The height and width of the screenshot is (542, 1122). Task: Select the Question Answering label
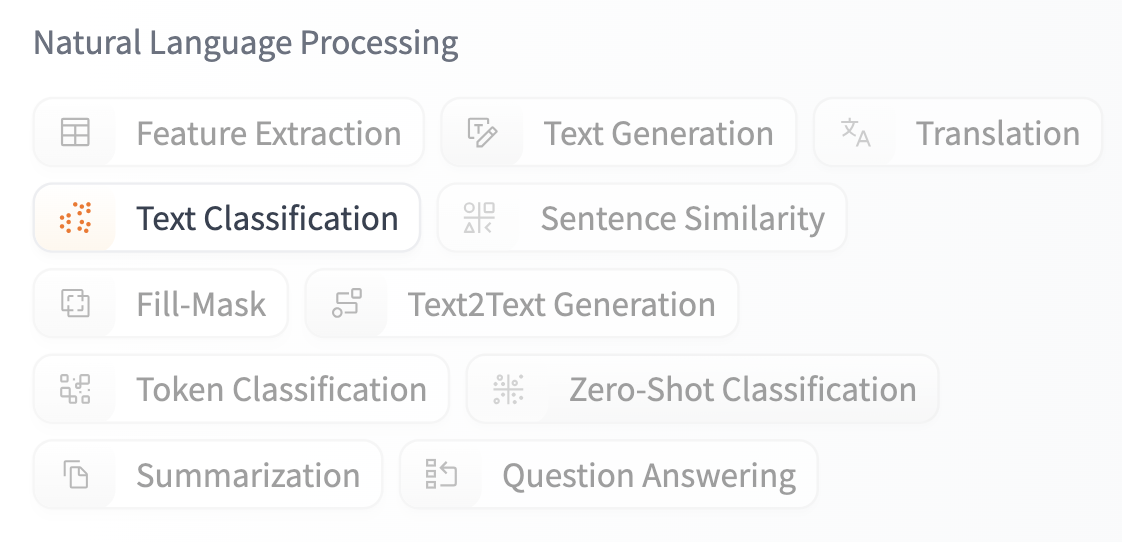click(649, 475)
